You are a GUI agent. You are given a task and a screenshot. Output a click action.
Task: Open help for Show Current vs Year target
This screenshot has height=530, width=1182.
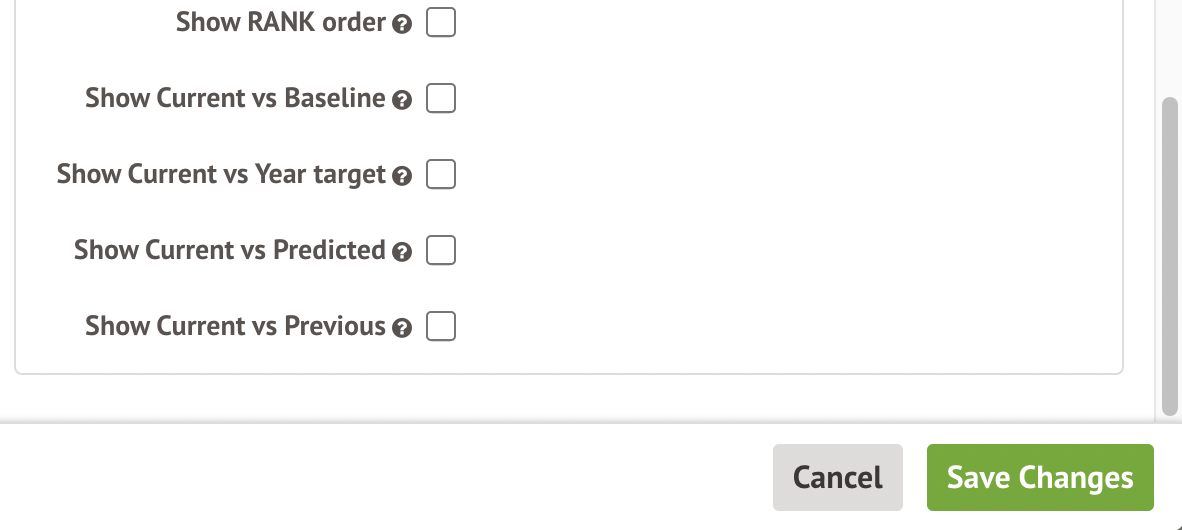(402, 177)
